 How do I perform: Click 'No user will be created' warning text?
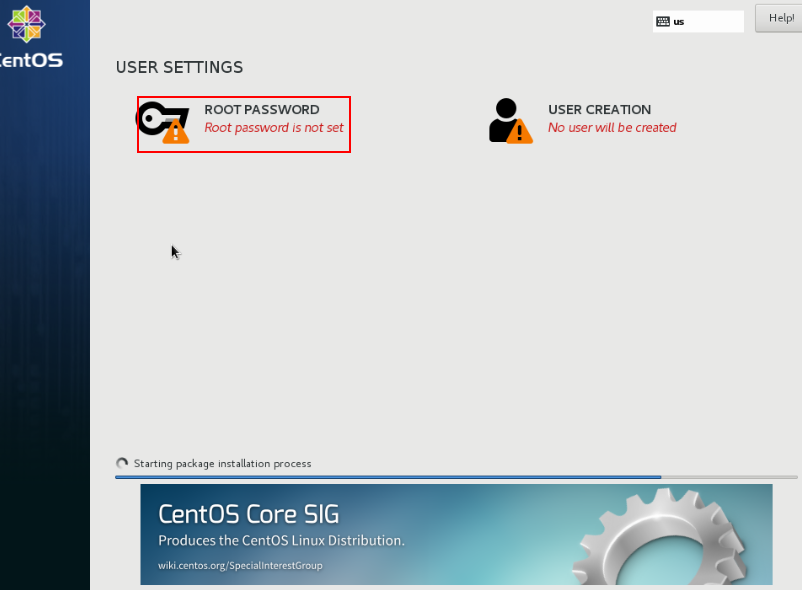pyautogui.click(x=612, y=127)
